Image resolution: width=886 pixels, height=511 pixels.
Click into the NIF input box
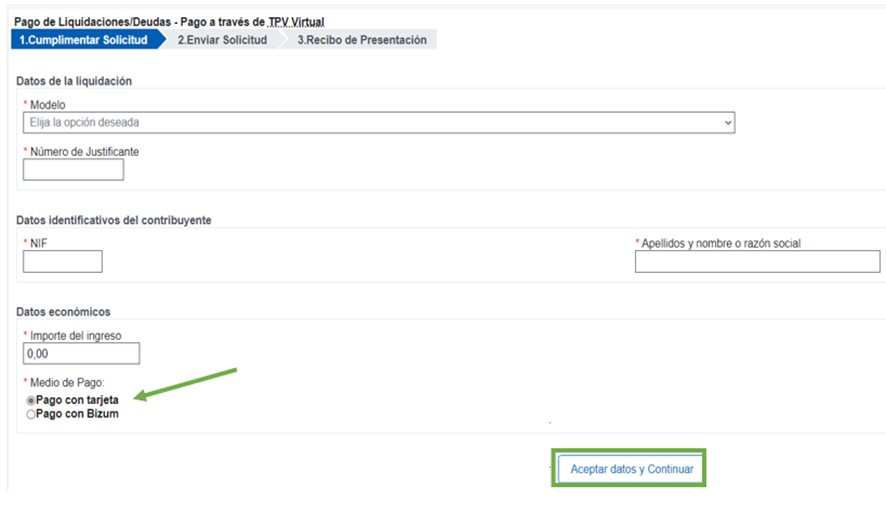tap(62, 262)
